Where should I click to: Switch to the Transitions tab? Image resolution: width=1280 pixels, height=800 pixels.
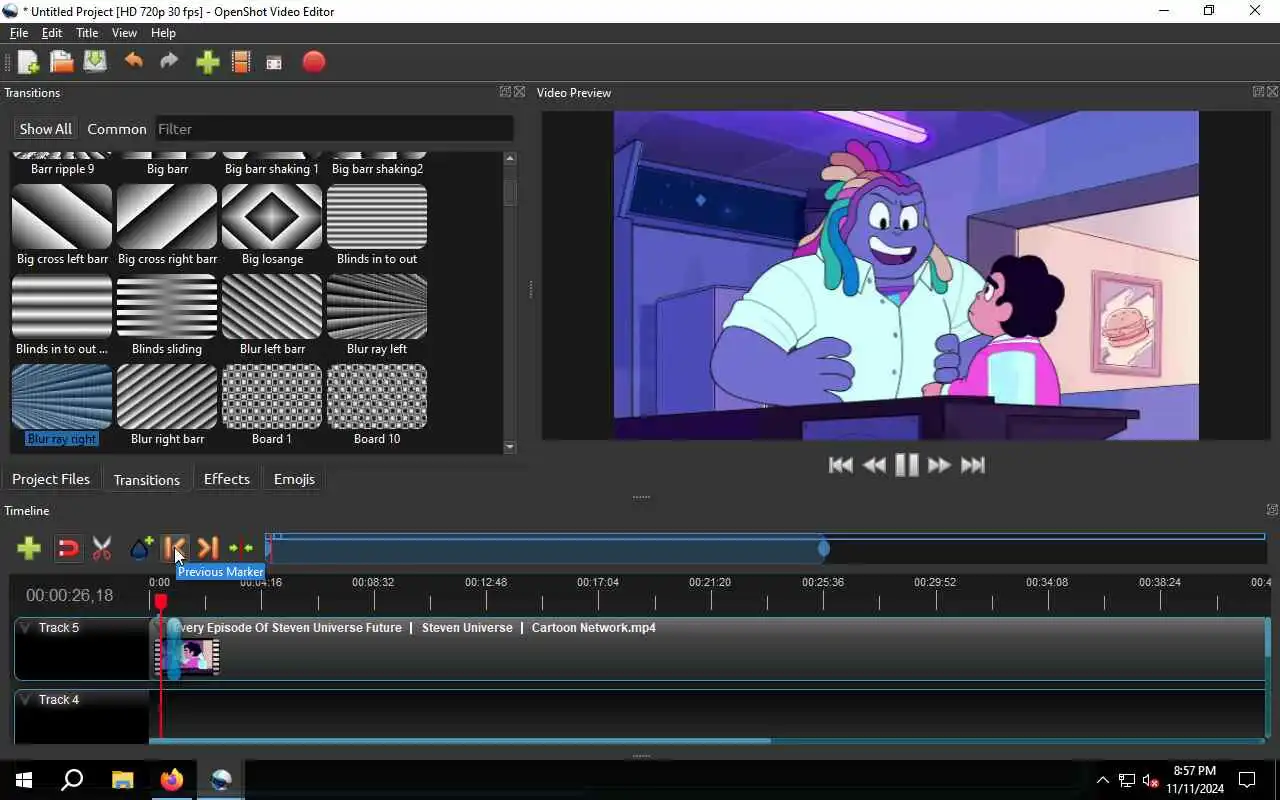click(147, 480)
